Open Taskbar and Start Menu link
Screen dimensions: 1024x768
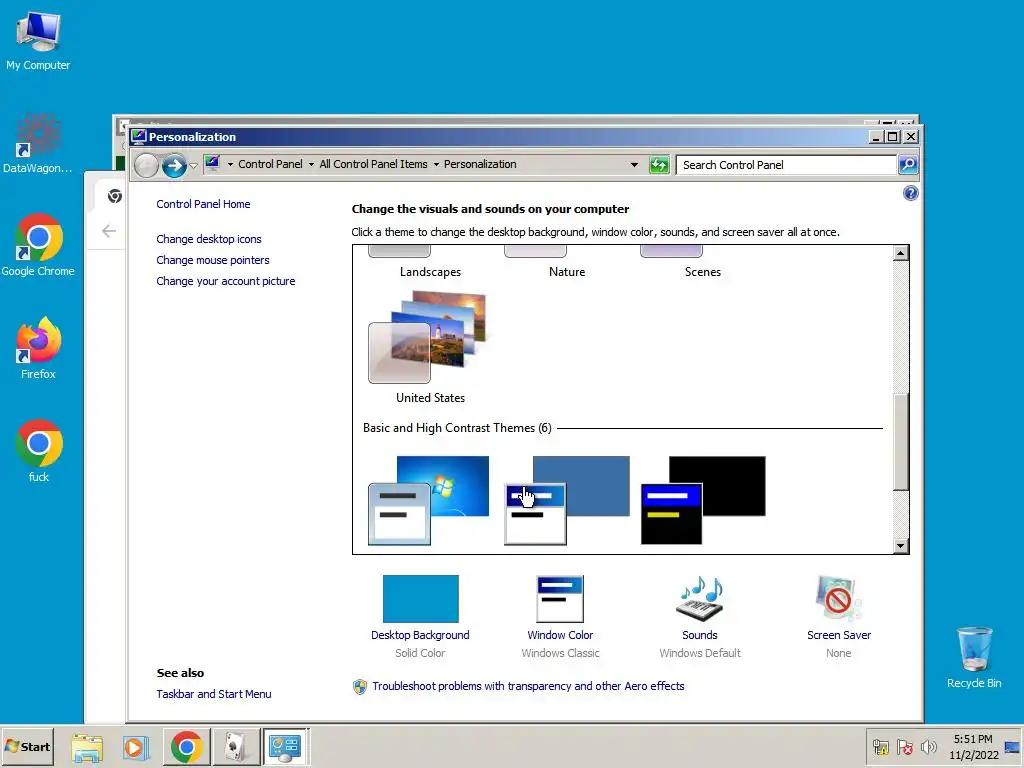[214, 694]
